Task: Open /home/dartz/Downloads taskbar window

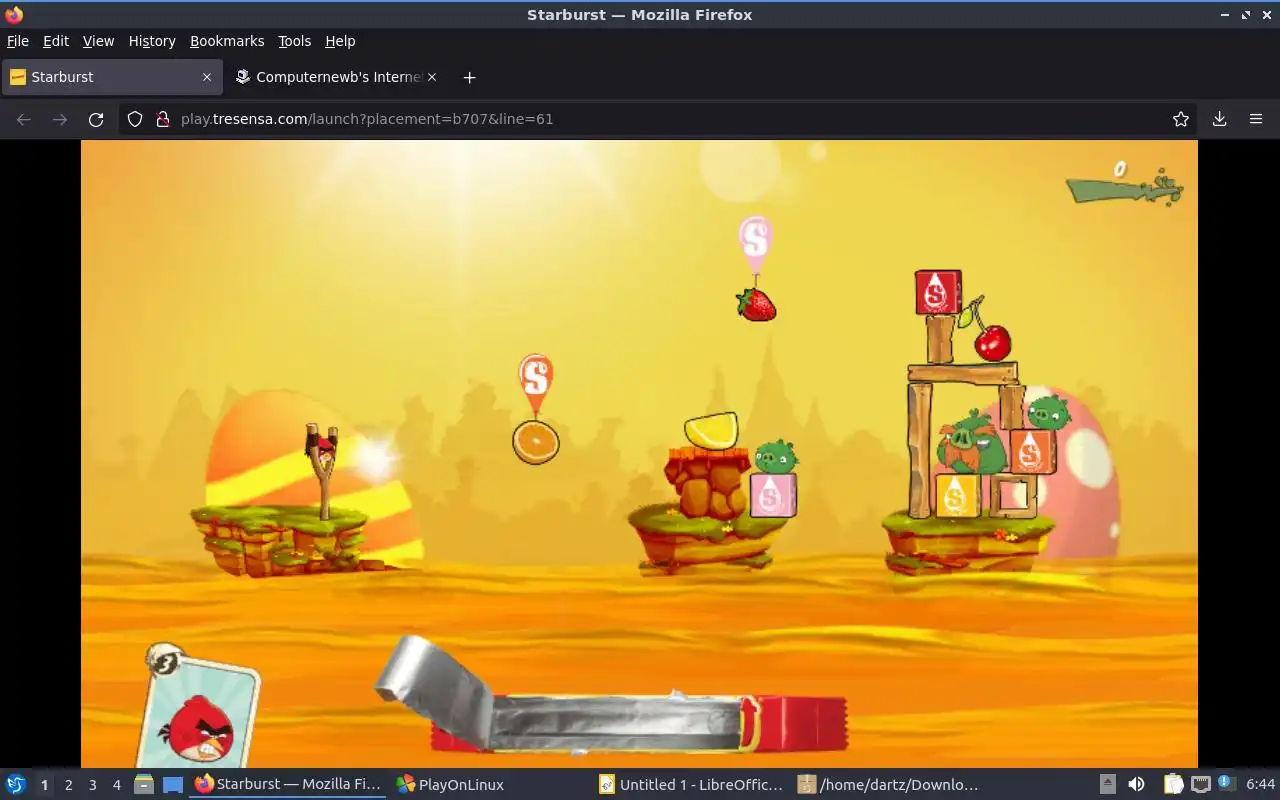Action: [890, 785]
